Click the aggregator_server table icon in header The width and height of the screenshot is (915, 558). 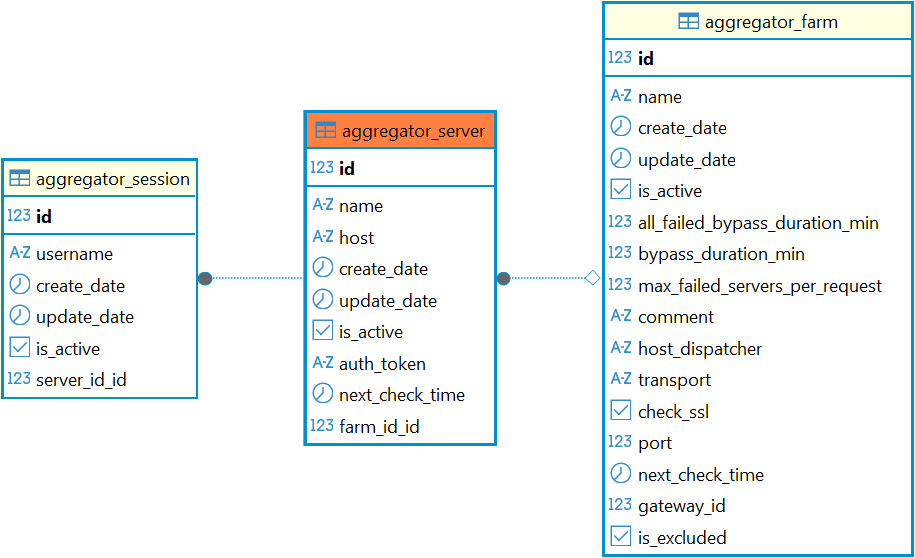click(x=325, y=130)
